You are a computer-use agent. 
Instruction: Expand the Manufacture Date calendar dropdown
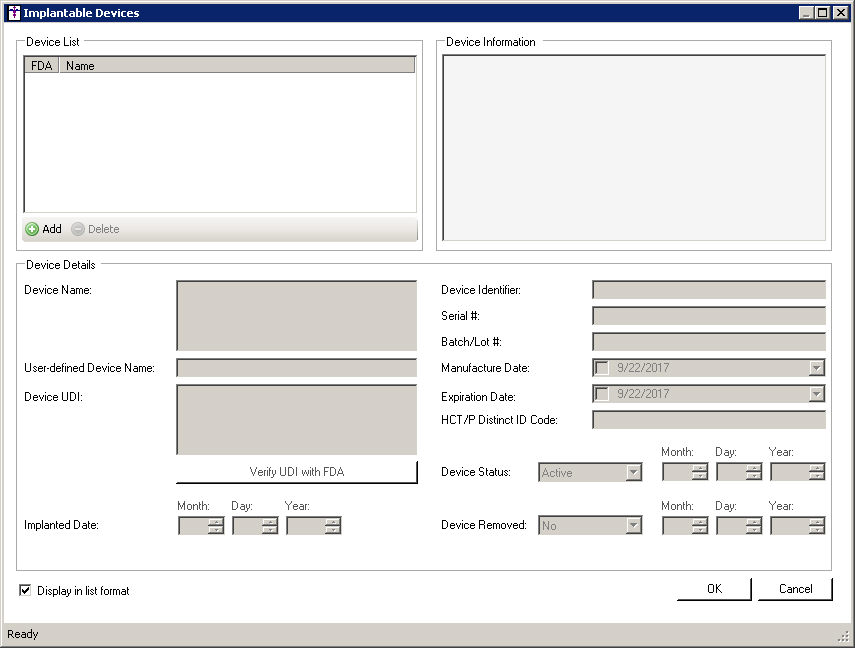(x=816, y=367)
